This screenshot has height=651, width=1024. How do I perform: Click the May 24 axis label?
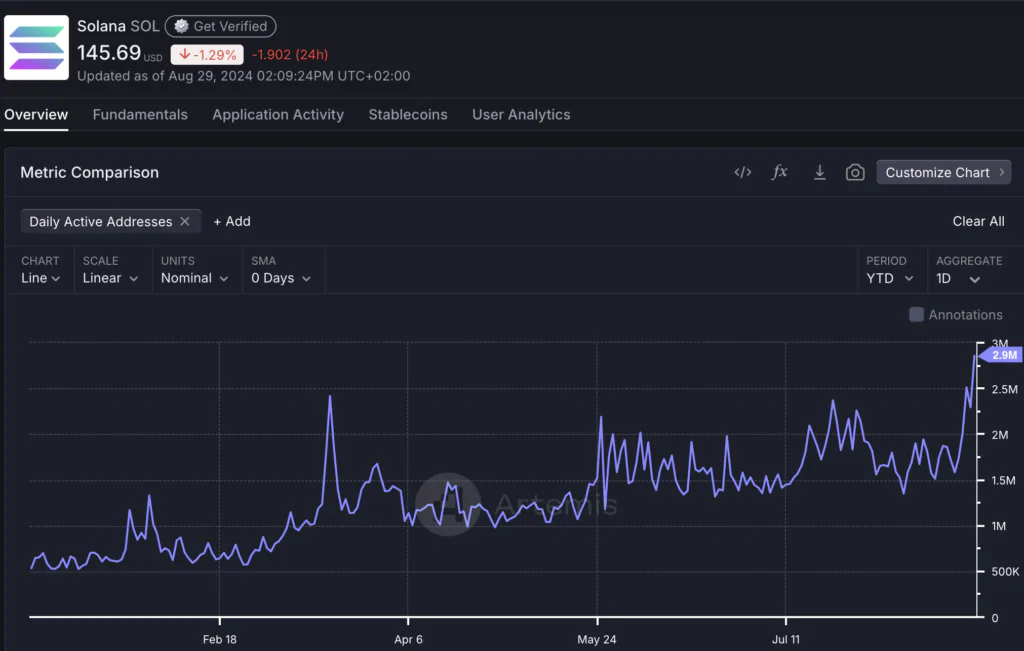click(596, 639)
